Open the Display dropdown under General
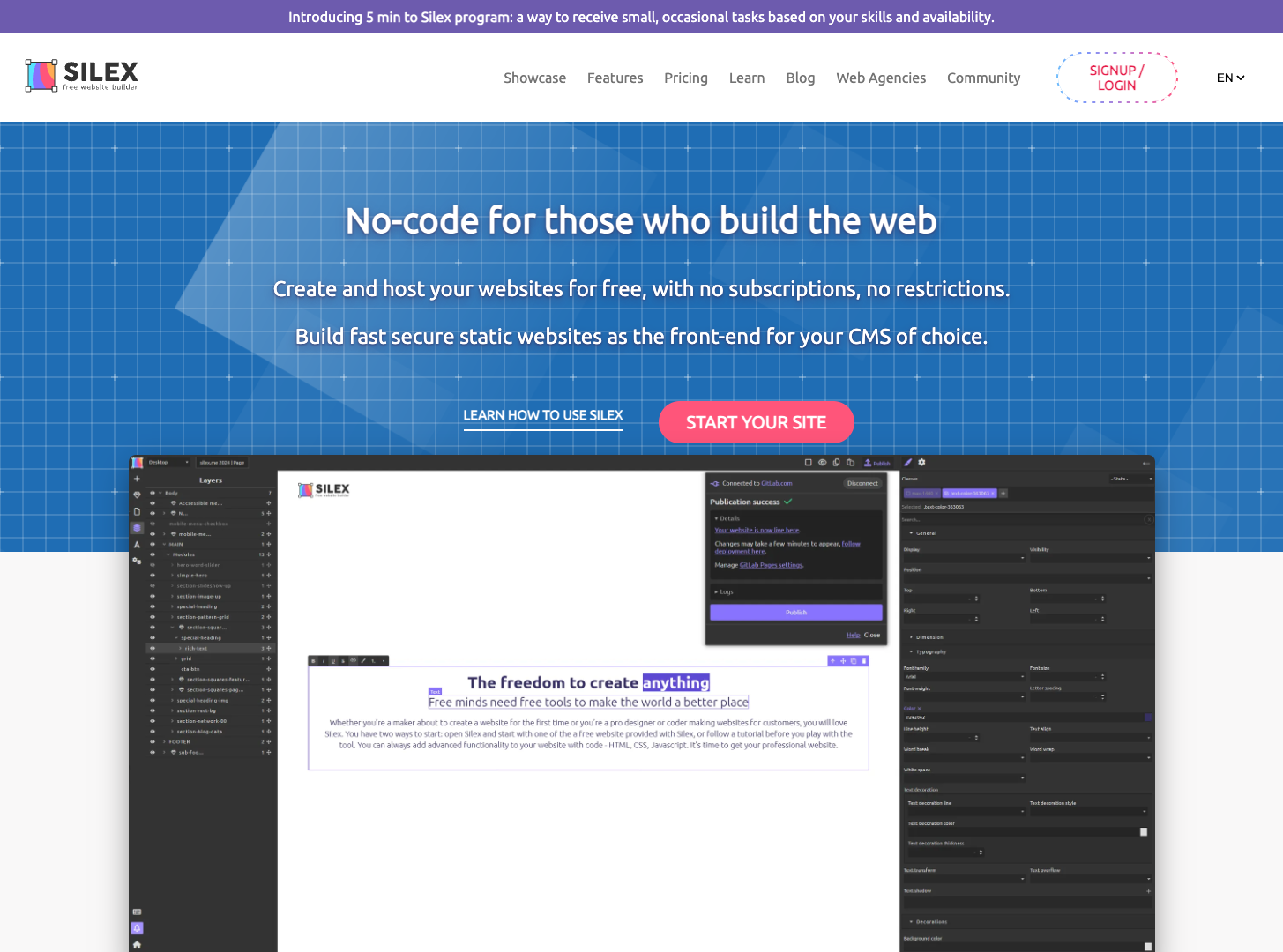1283x952 pixels. (x=966, y=558)
